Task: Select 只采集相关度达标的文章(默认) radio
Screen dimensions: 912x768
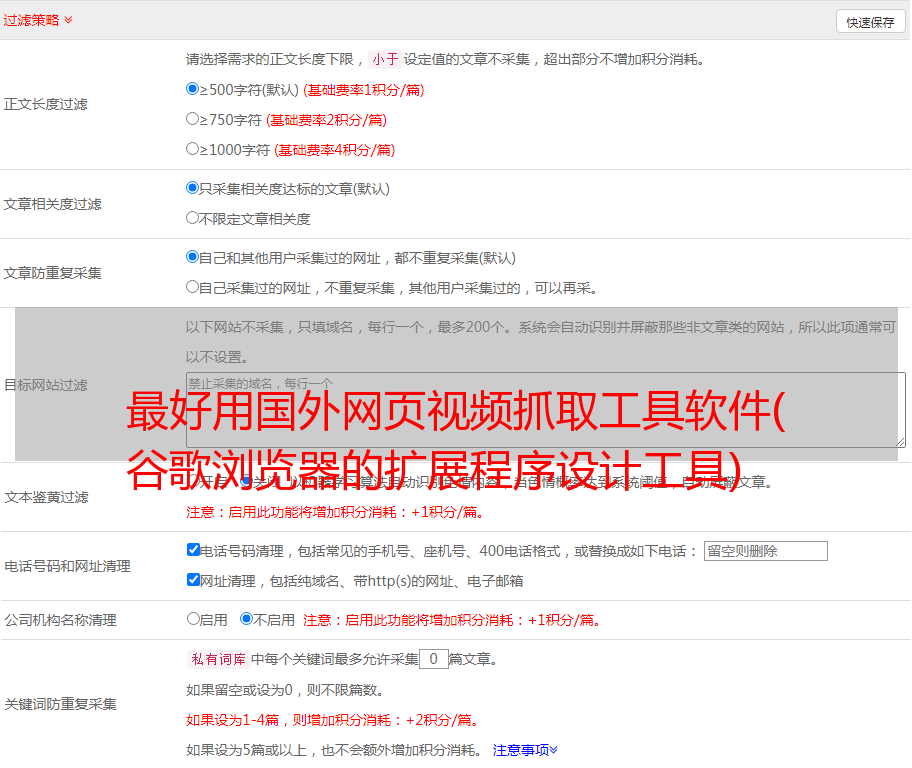Action: point(192,188)
